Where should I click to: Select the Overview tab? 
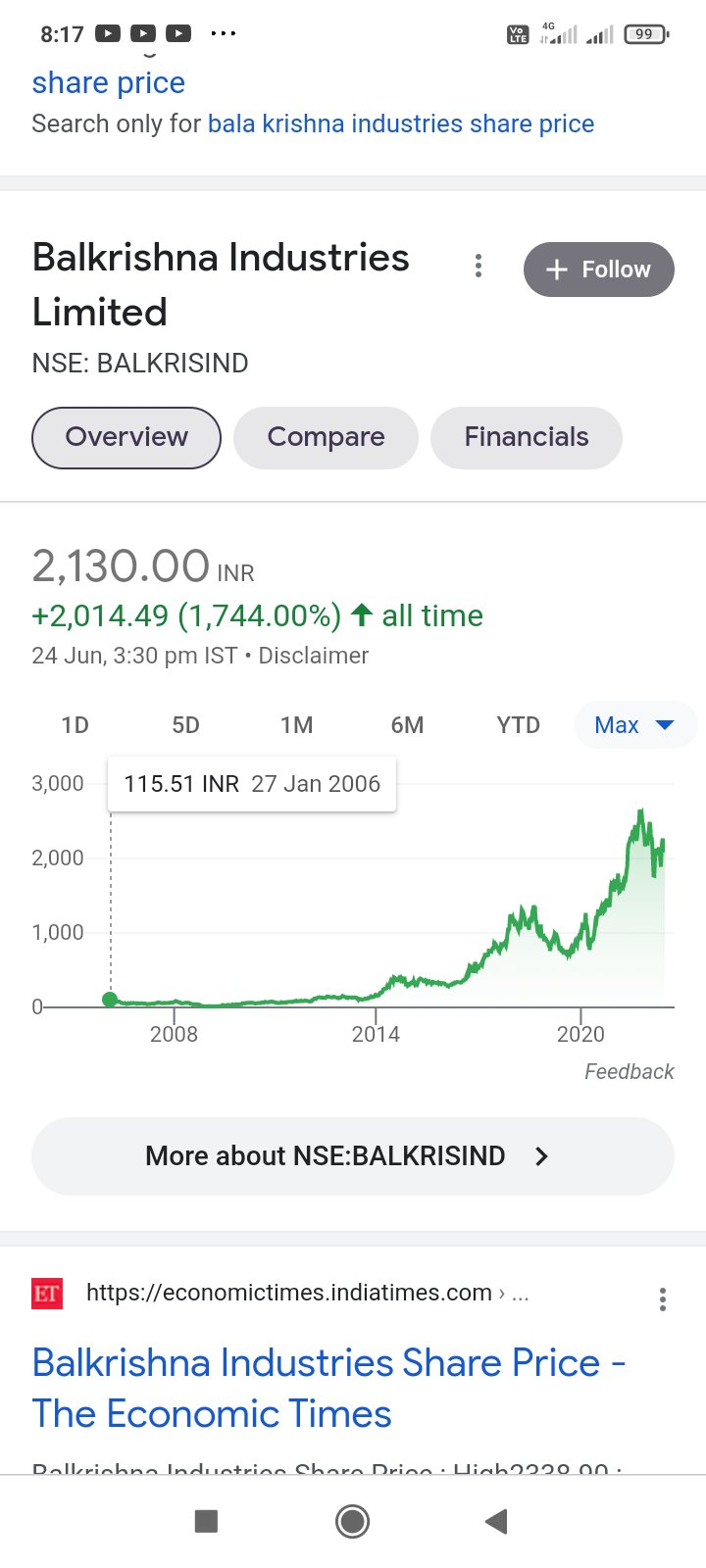126,437
